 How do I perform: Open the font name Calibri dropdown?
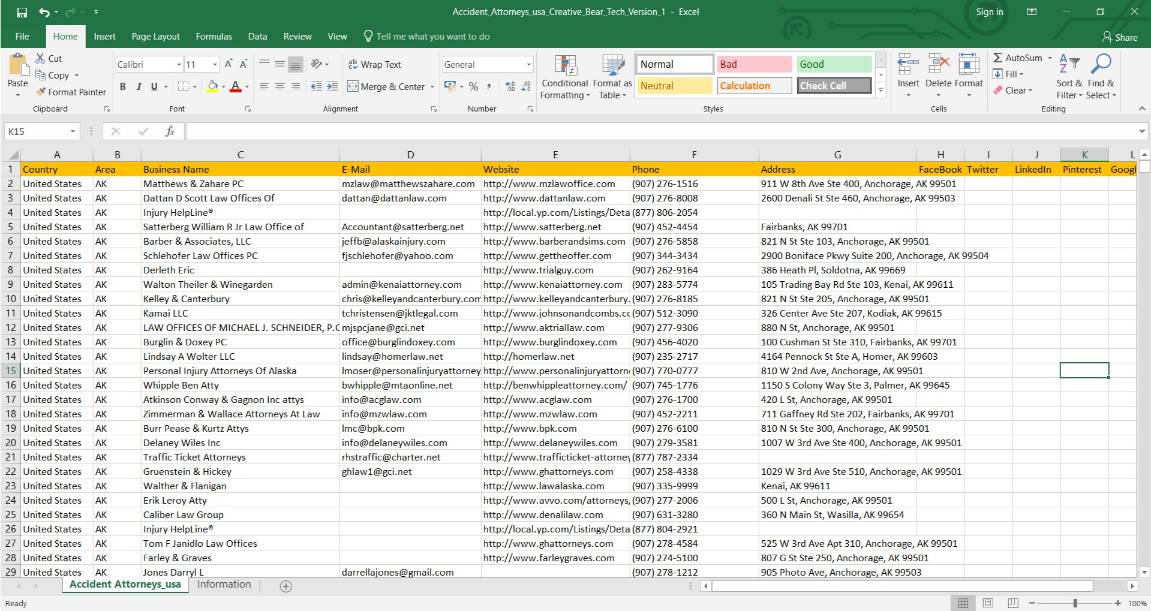178,65
